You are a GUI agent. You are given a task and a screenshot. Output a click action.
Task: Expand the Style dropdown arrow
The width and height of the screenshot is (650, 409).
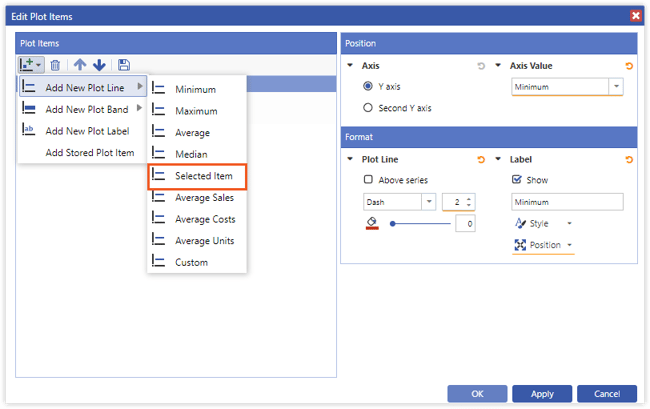tap(570, 223)
